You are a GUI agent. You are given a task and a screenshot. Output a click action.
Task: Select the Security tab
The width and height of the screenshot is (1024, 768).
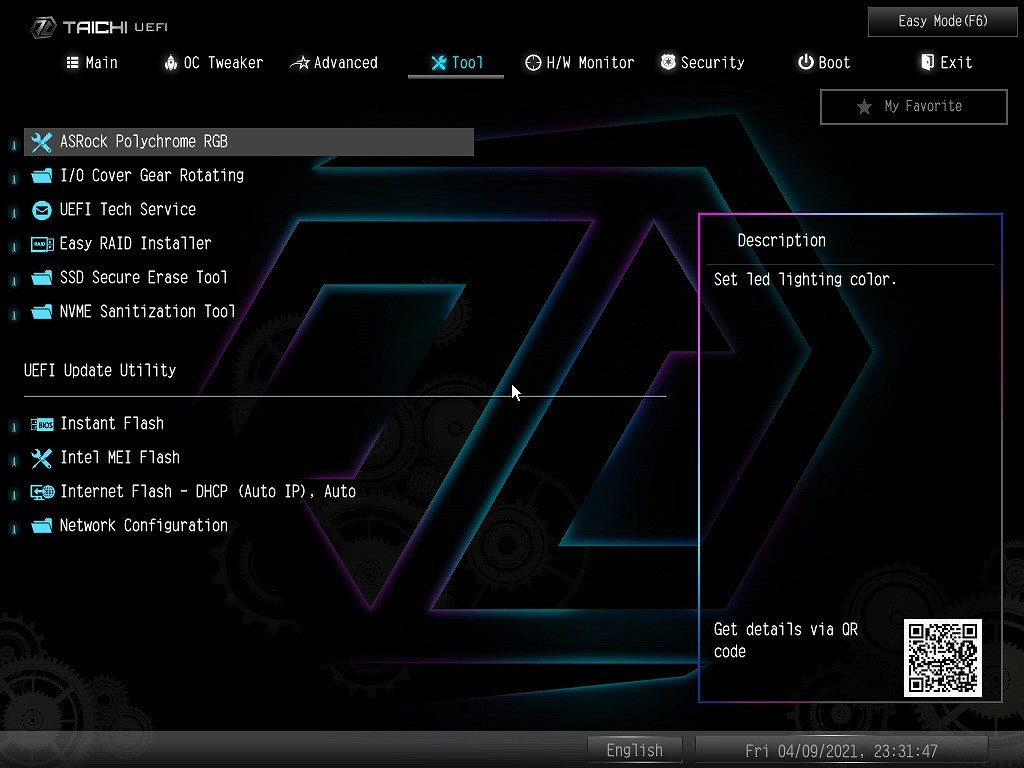pos(701,62)
